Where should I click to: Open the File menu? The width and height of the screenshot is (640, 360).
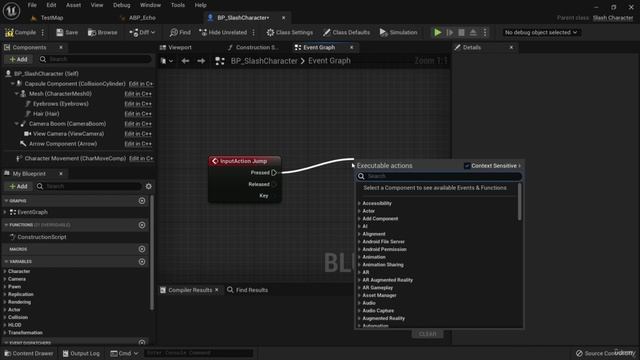(x=32, y=5)
